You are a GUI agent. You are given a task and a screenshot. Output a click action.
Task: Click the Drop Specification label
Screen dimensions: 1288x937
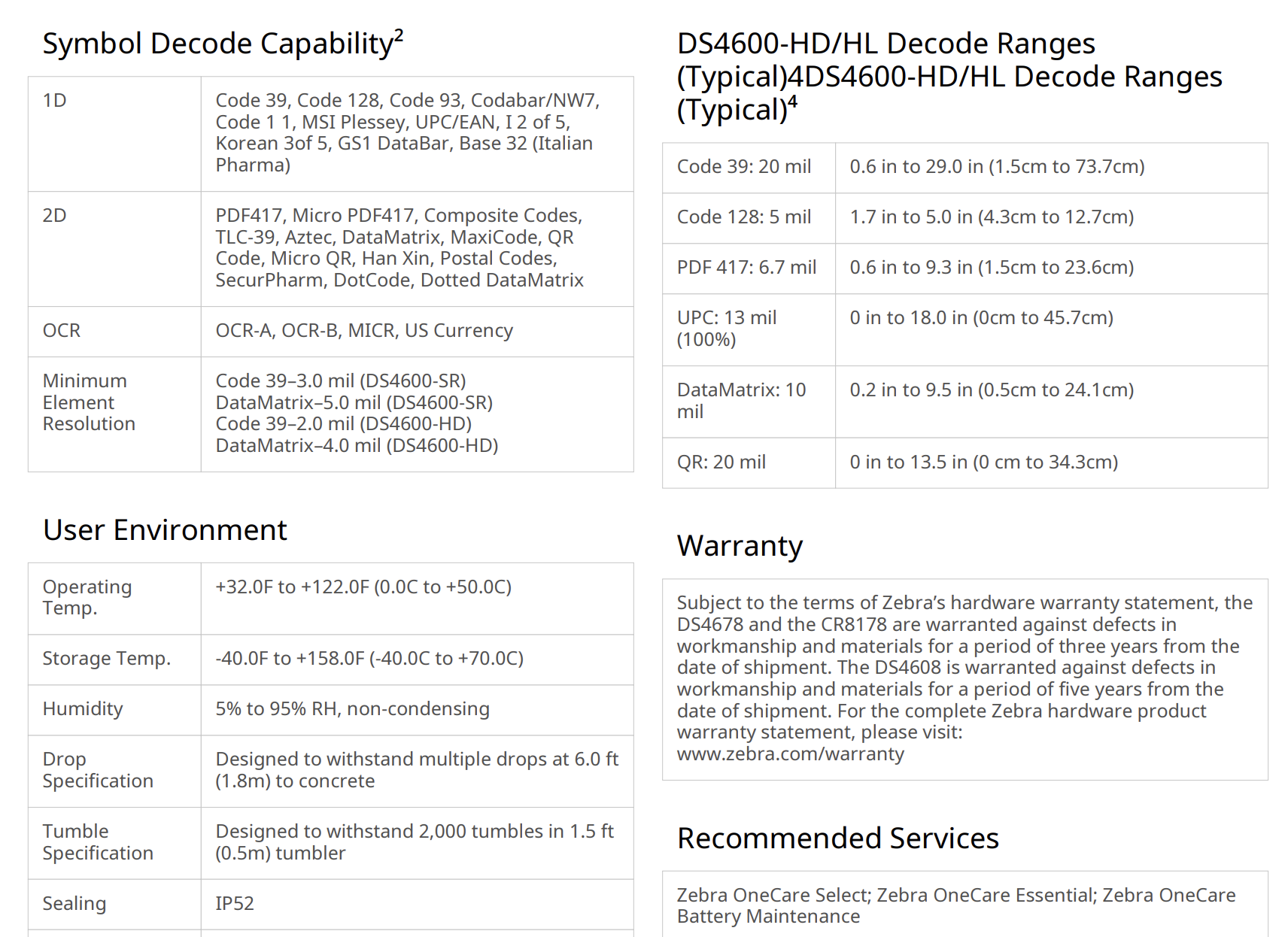click(98, 770)
